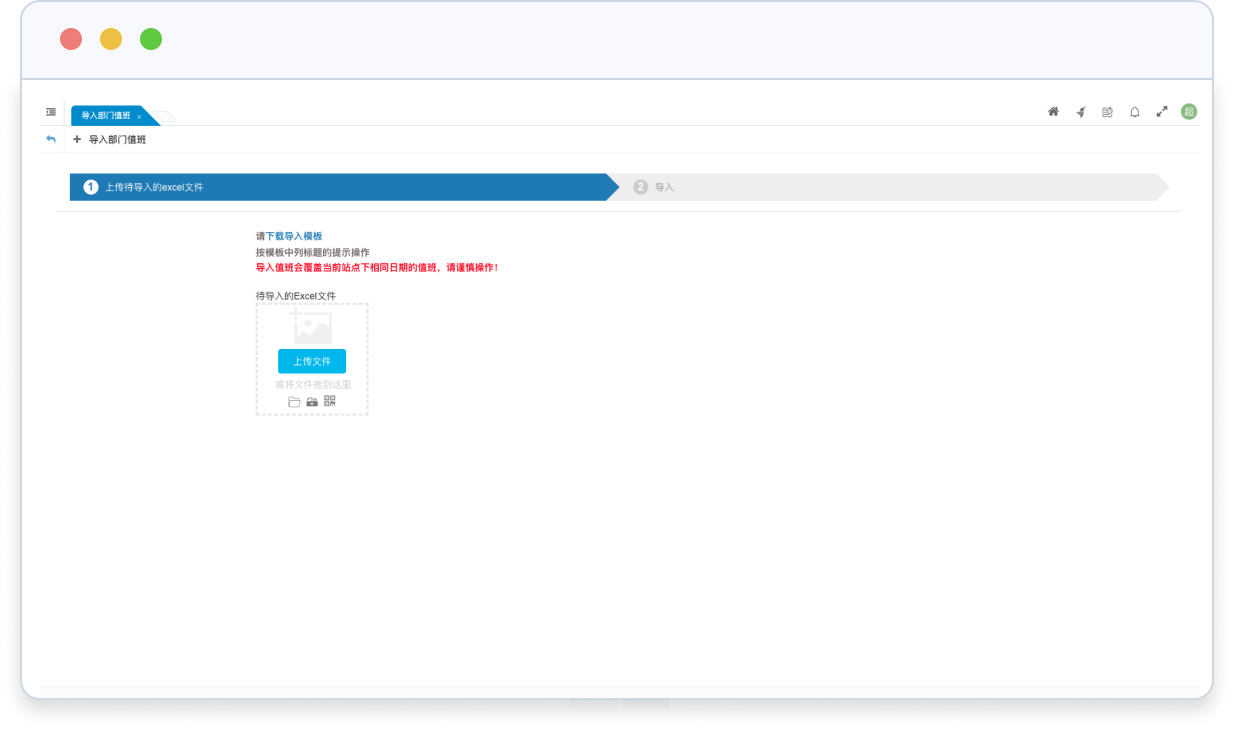Click the blue back arrow icon

click(x=51, y=140)
